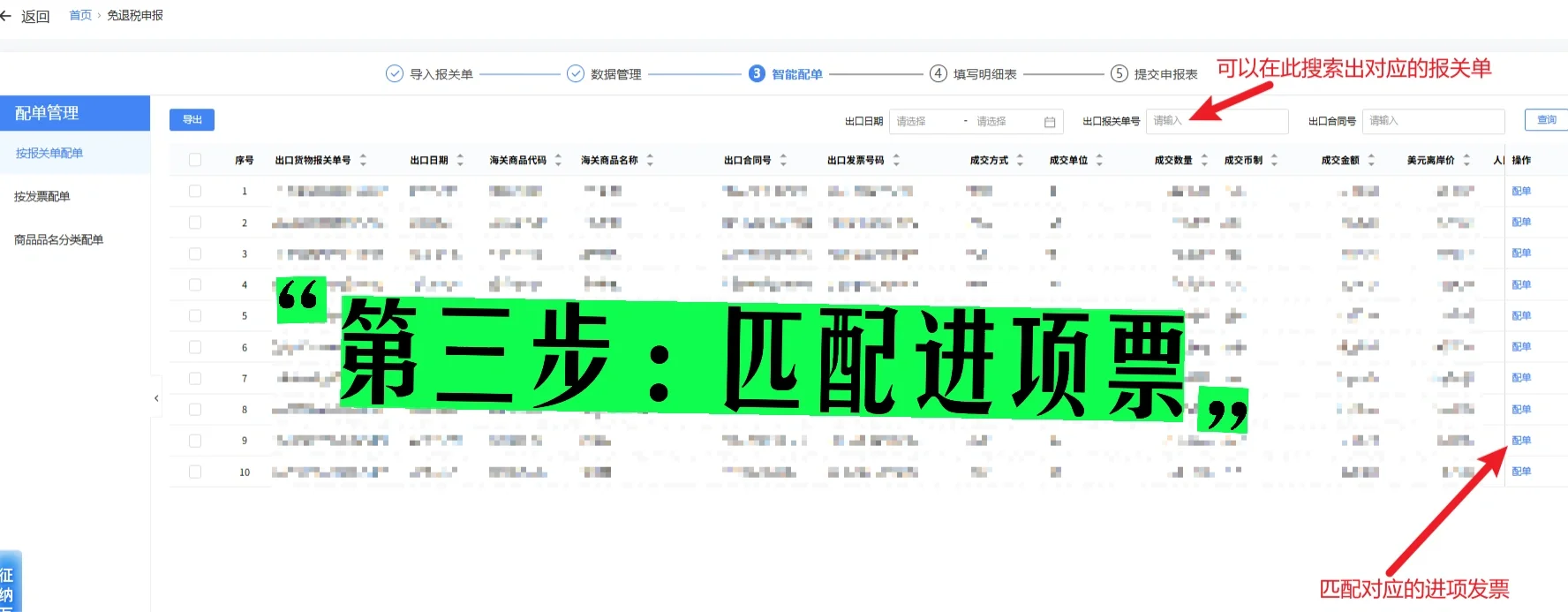1568x612 pixels.
Task: Open the floating 征纳 widget at bottom left
Action: tap(10, 583)
